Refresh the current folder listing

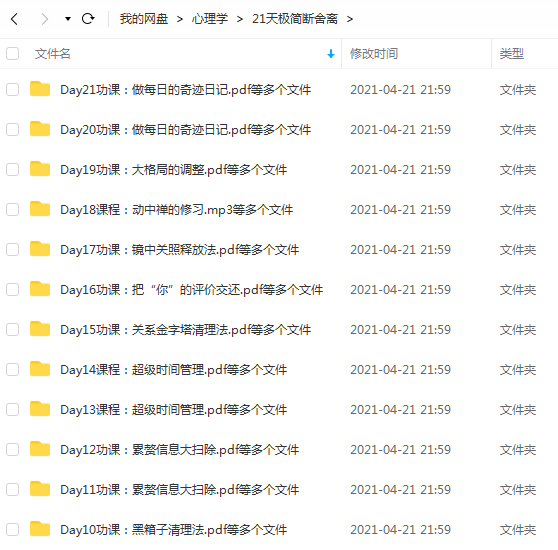click(88, 18)
